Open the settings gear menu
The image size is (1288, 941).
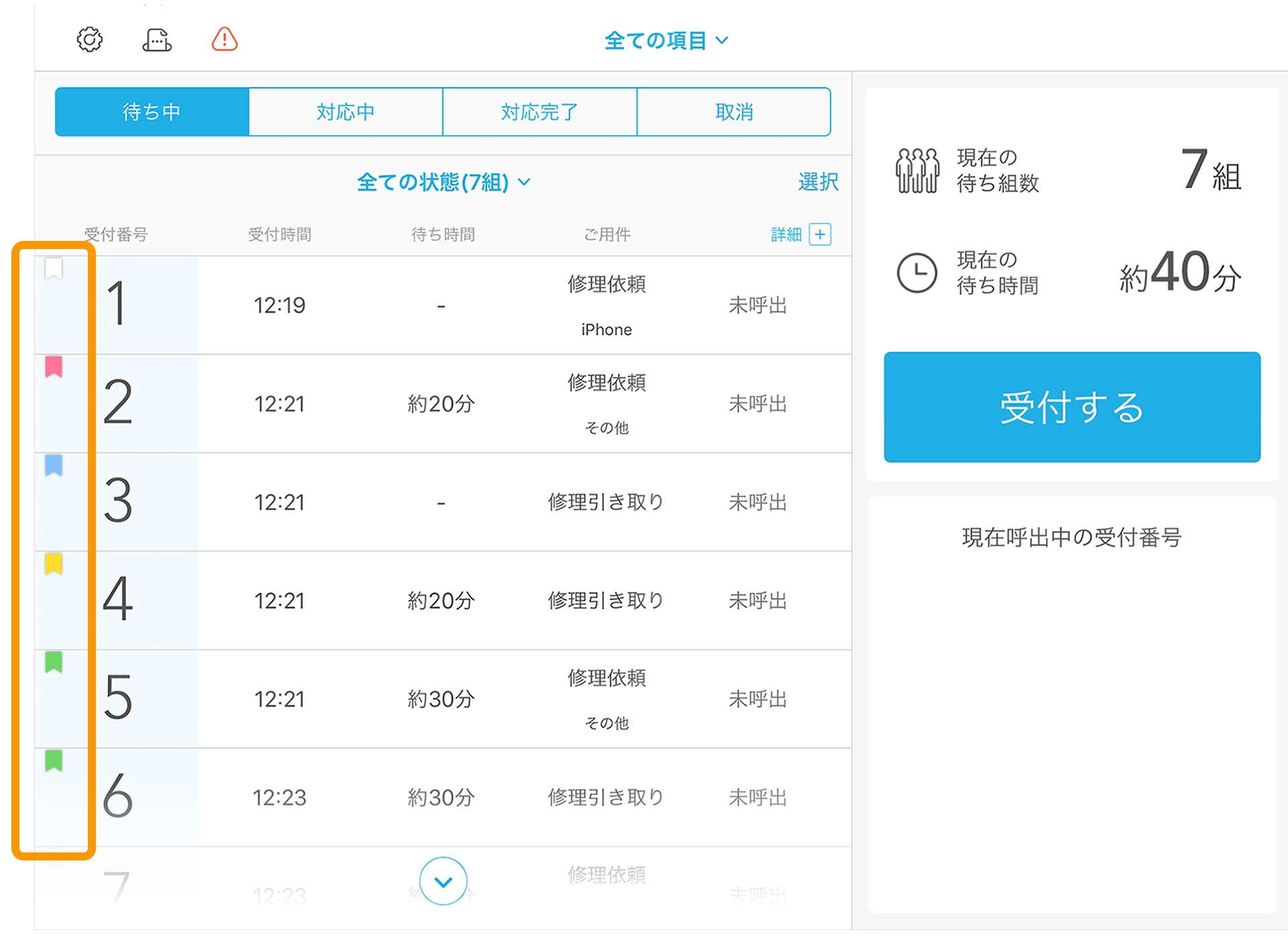point(90,40)
